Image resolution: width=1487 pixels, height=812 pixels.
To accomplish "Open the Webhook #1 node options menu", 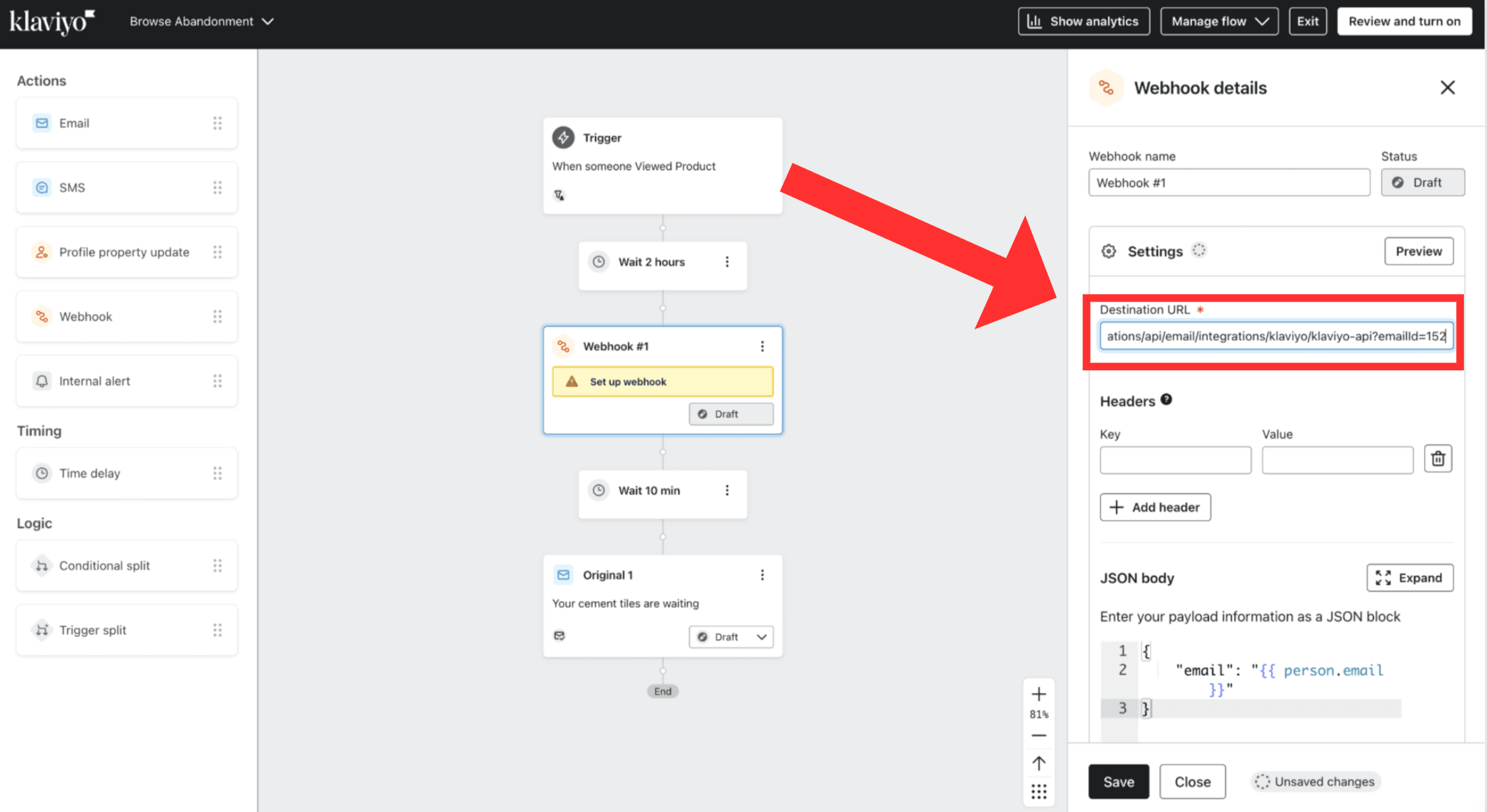I will pyautogui.click(x=762, y=347).
